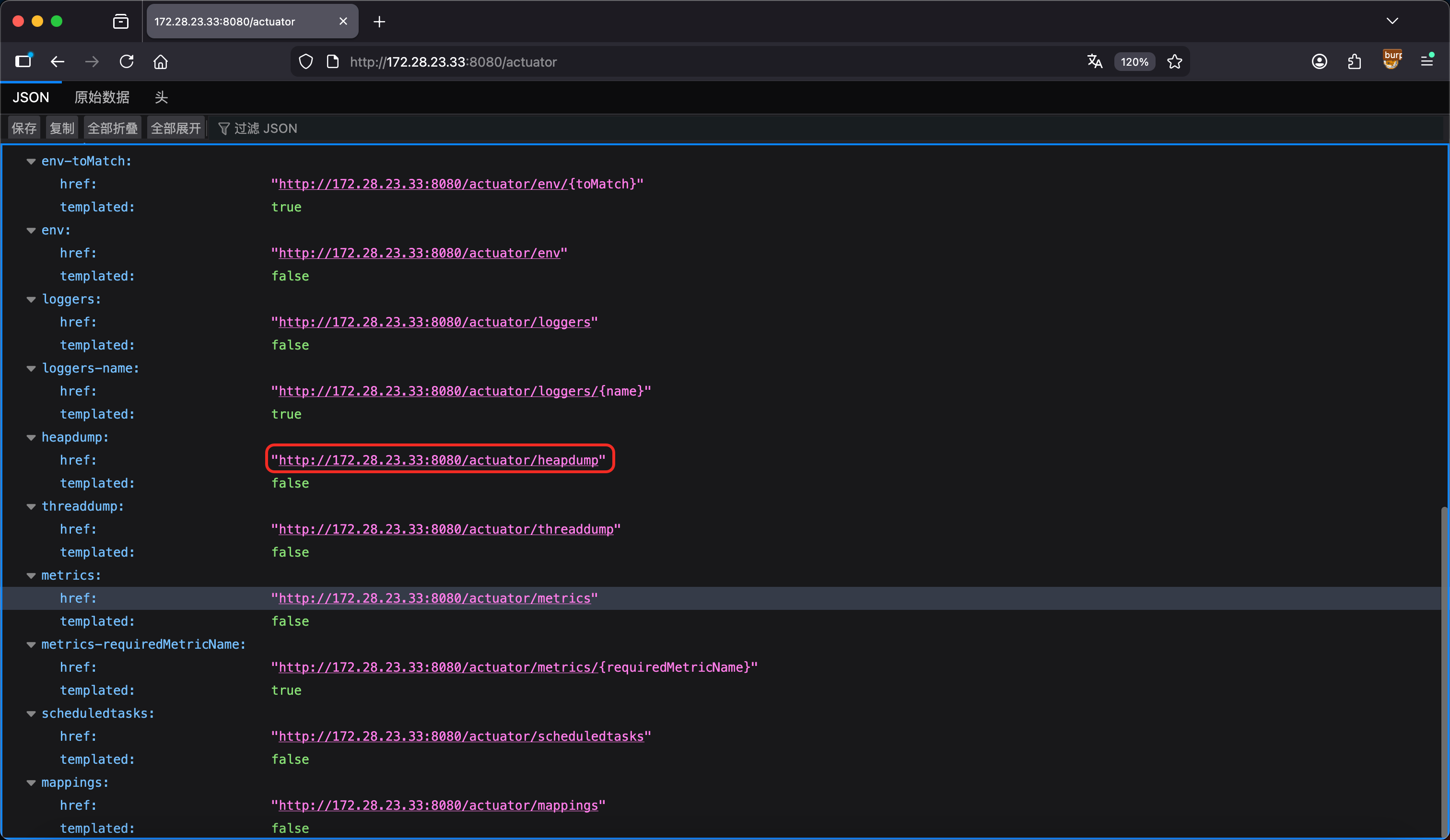Click the reload page icon
The height and width of the screenshot is (840, 1450).
127,61
